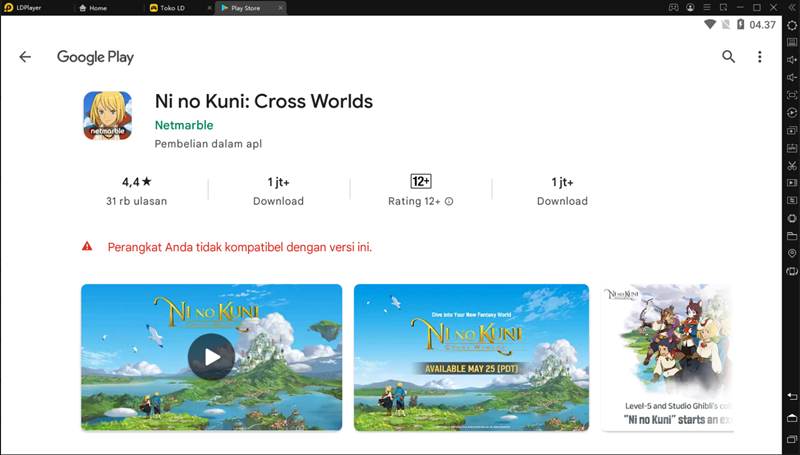This screenshot has height=455, width=800.
Task: Open the gamepad settings in title bar
Action: 674,8
